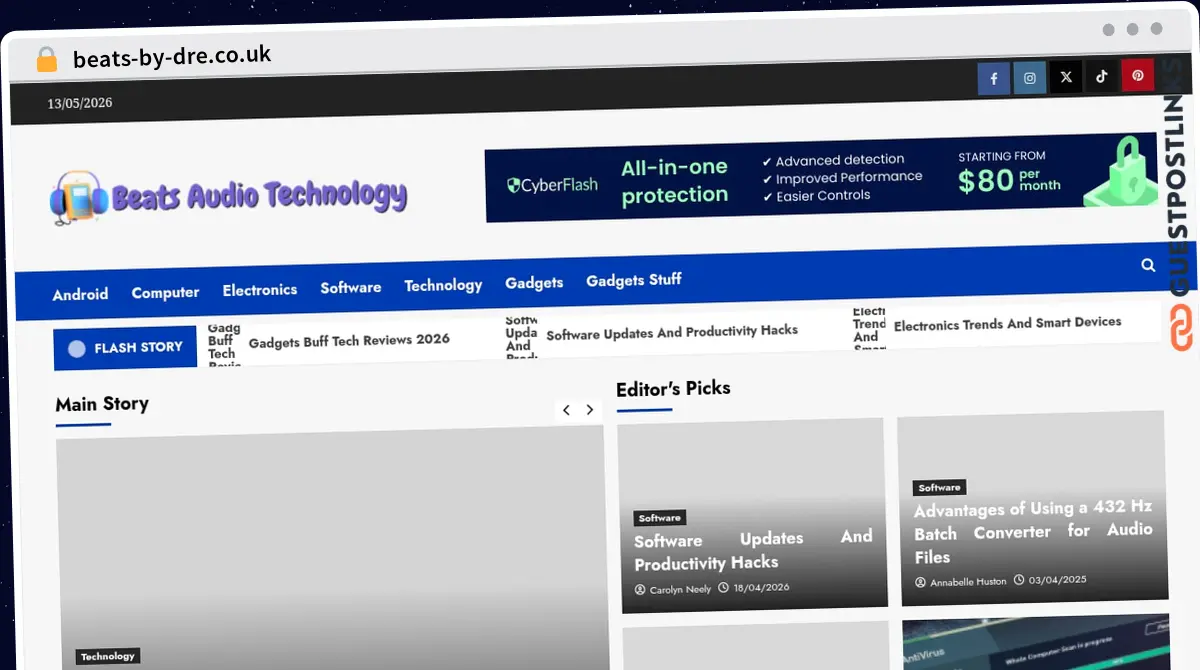Click the beats-by-dre.co.uk address text
This screenshot has height=670, width=1200.
[171, 56]
